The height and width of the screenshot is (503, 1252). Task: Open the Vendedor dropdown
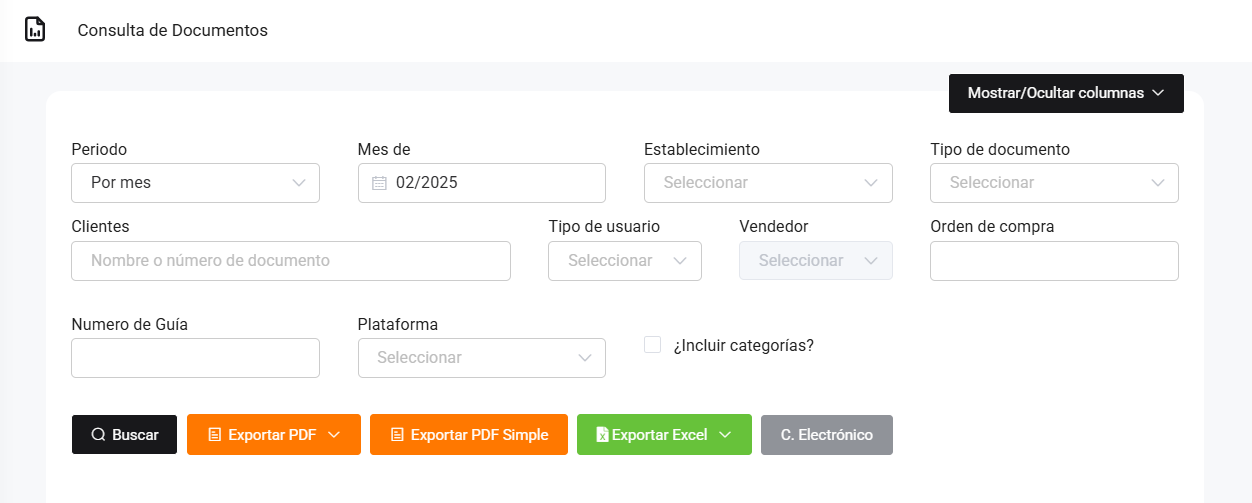coord(815,261)
